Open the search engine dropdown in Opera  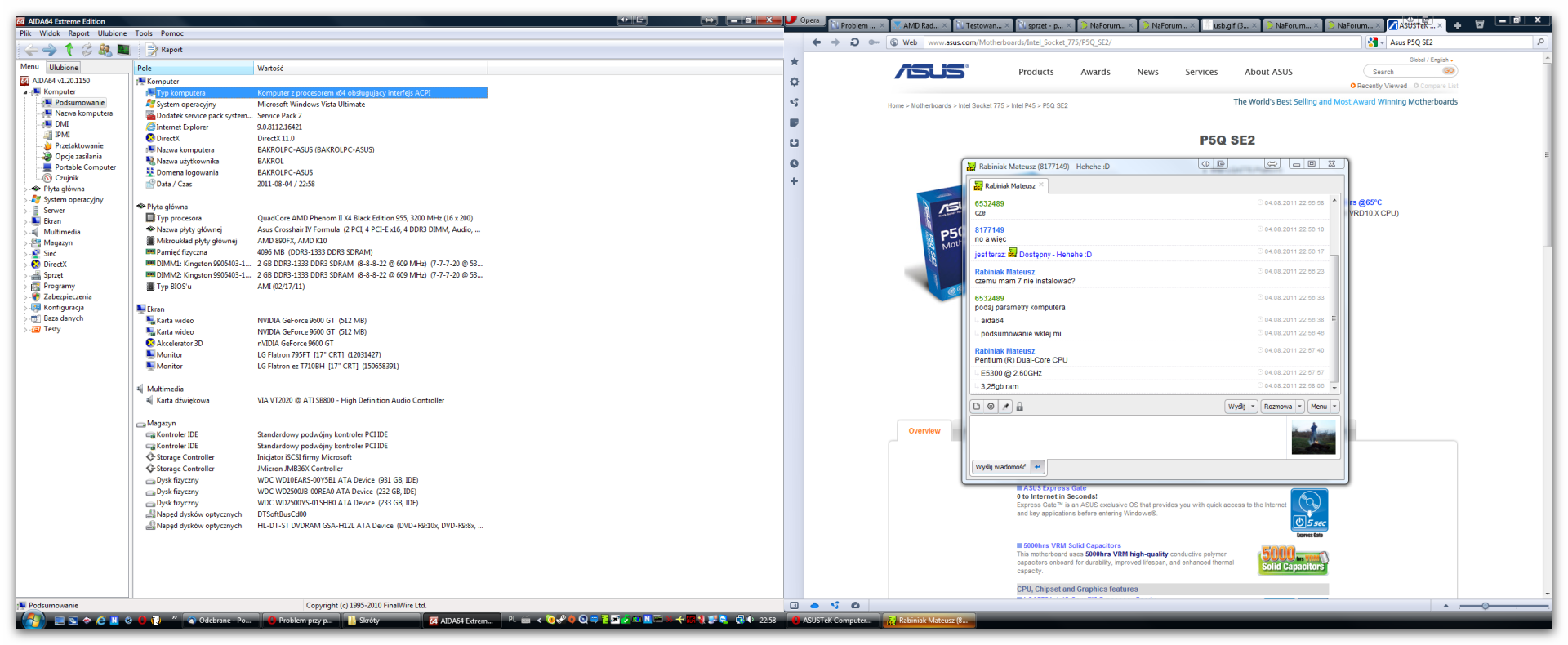pyautogui.click(x=1376, y=42)
